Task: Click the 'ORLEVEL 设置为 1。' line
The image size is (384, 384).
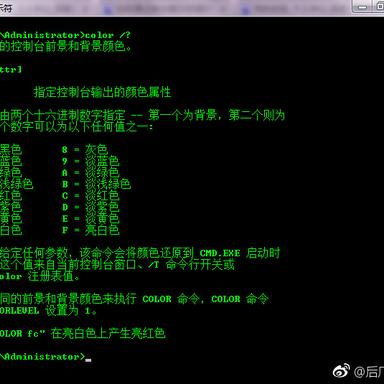Action: (x=48, y=311)
